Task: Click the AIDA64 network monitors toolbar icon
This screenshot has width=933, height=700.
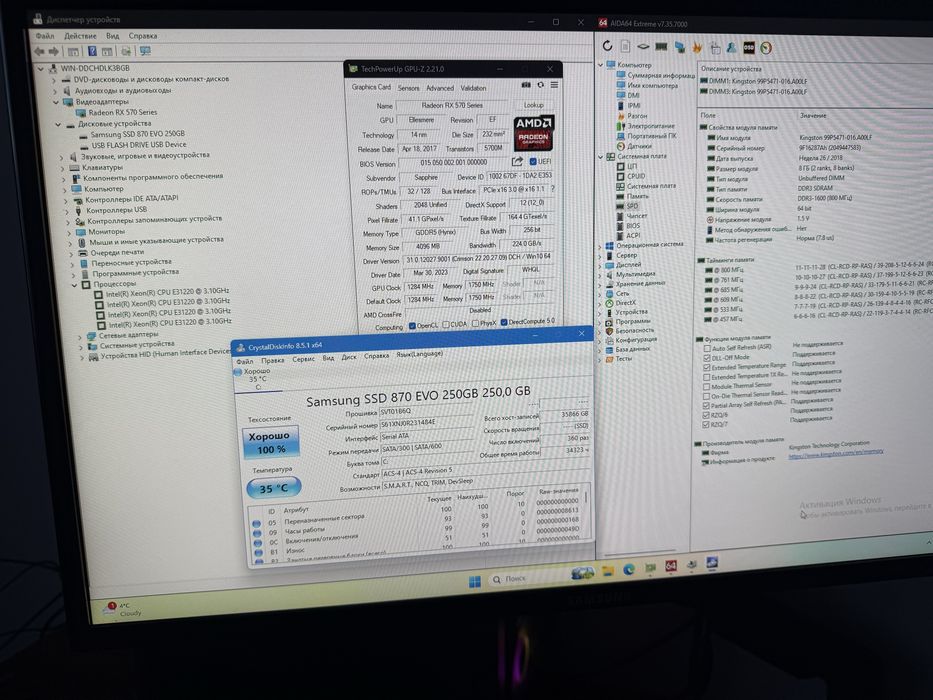Action: pos(680,47)
